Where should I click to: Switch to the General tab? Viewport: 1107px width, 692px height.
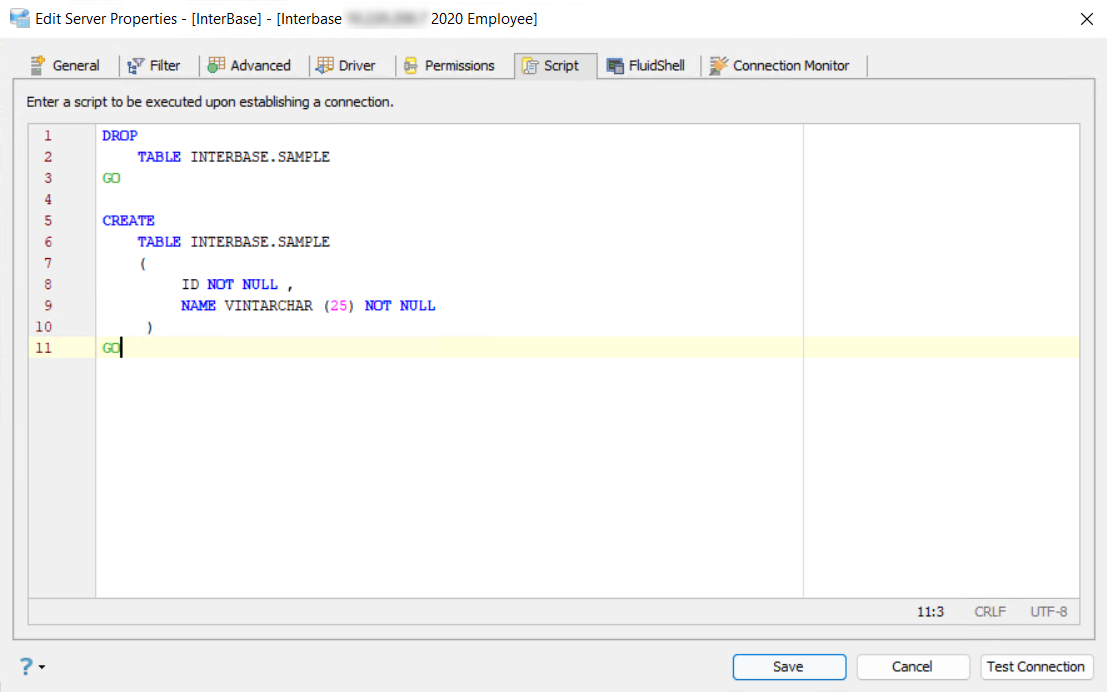pos(65,66)
